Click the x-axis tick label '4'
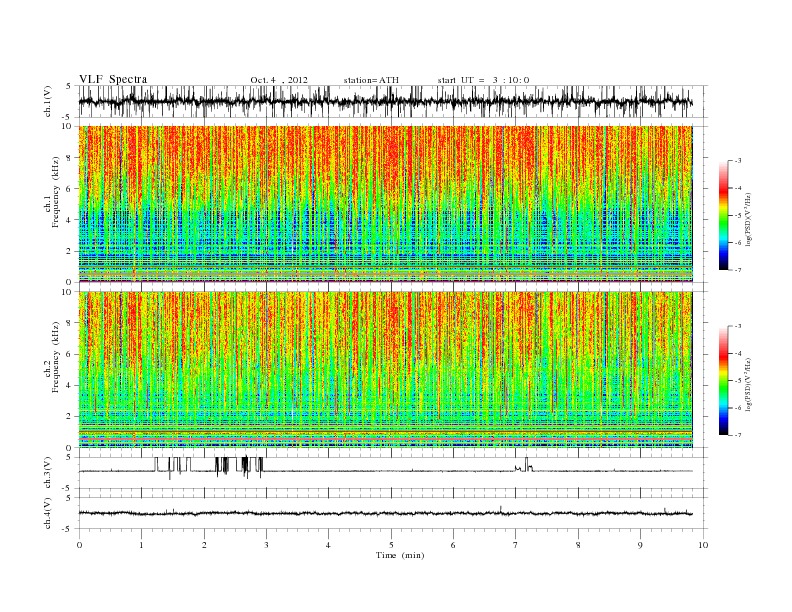792x612 pixels. pos(328,545)
